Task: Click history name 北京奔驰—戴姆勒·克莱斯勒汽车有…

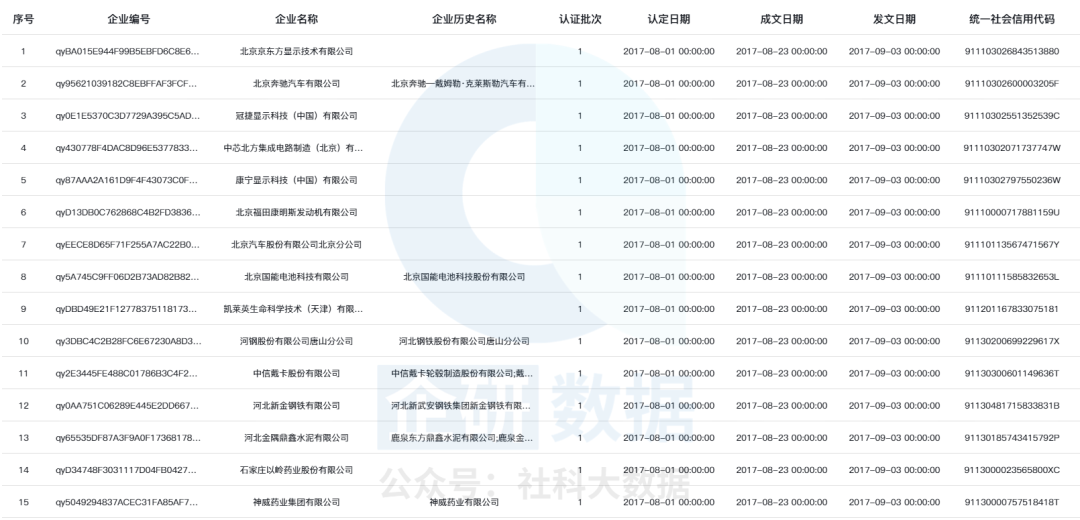Action: (464, 84)
